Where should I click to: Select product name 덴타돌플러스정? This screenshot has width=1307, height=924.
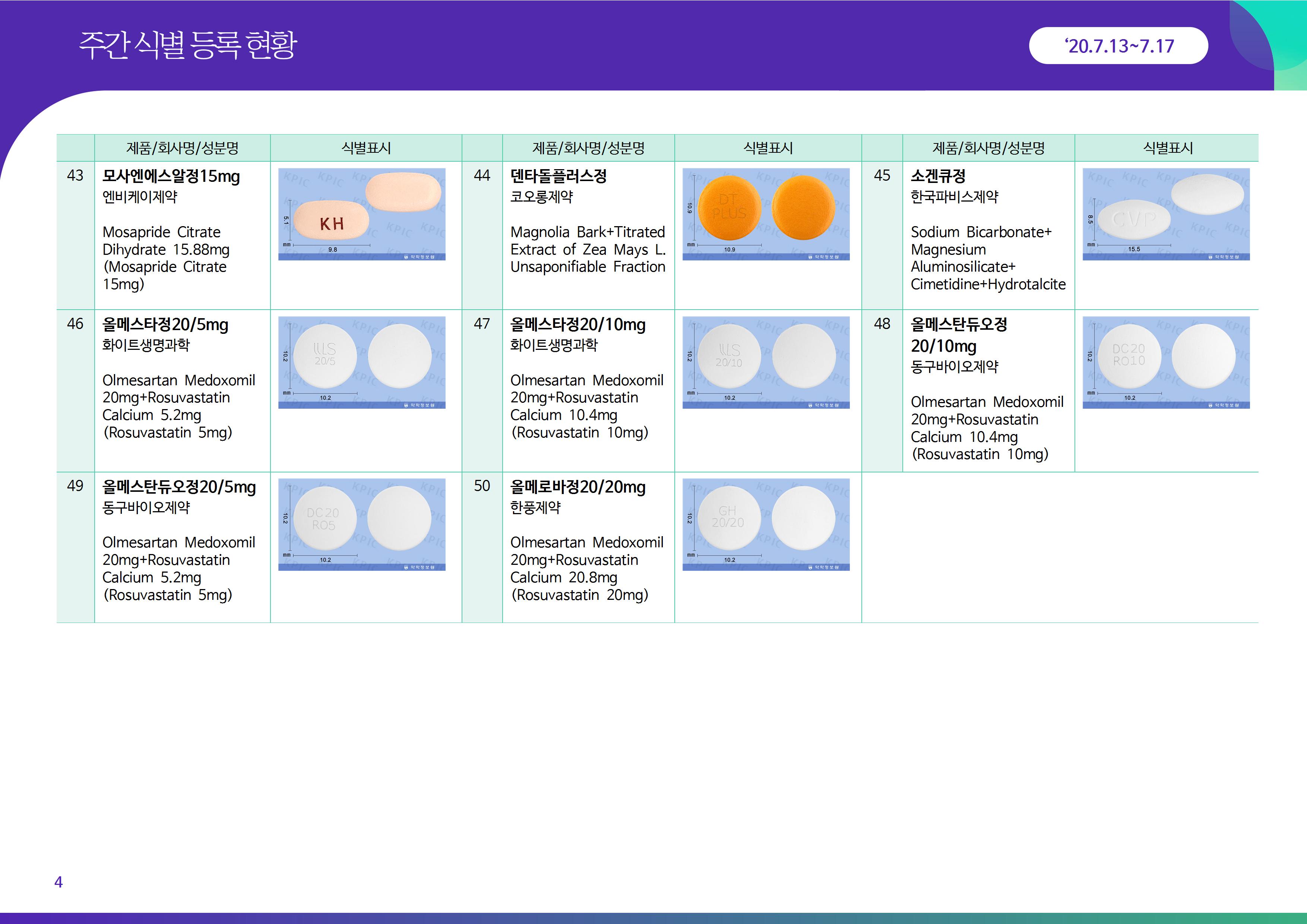click(x=558, y=176)
